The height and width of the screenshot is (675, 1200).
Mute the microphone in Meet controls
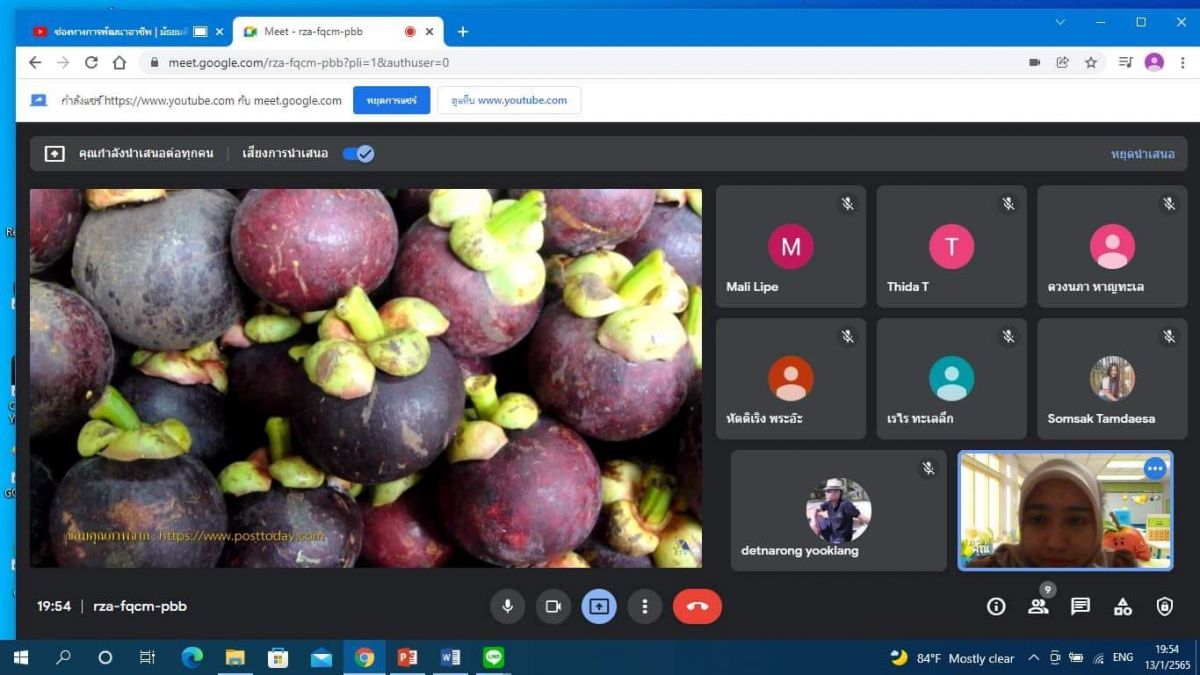[x=507, y=606]
